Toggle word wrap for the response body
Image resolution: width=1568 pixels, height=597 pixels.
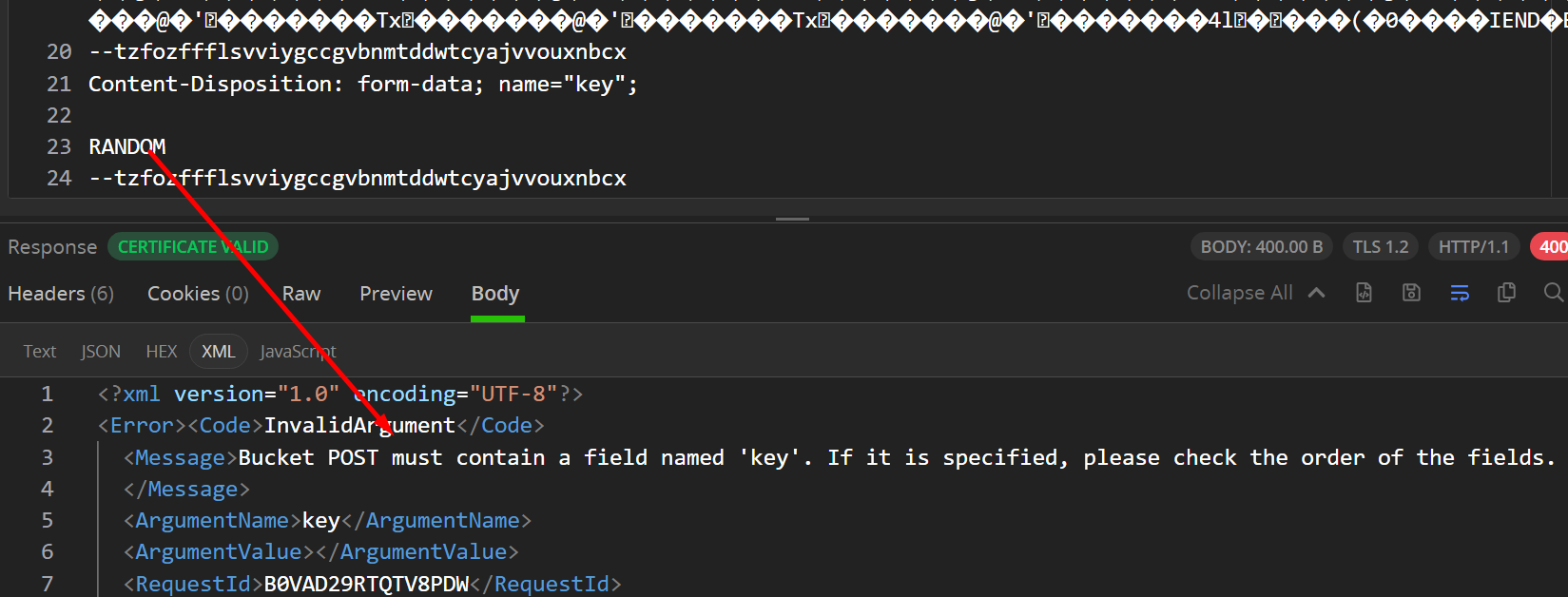point(1460,293)
